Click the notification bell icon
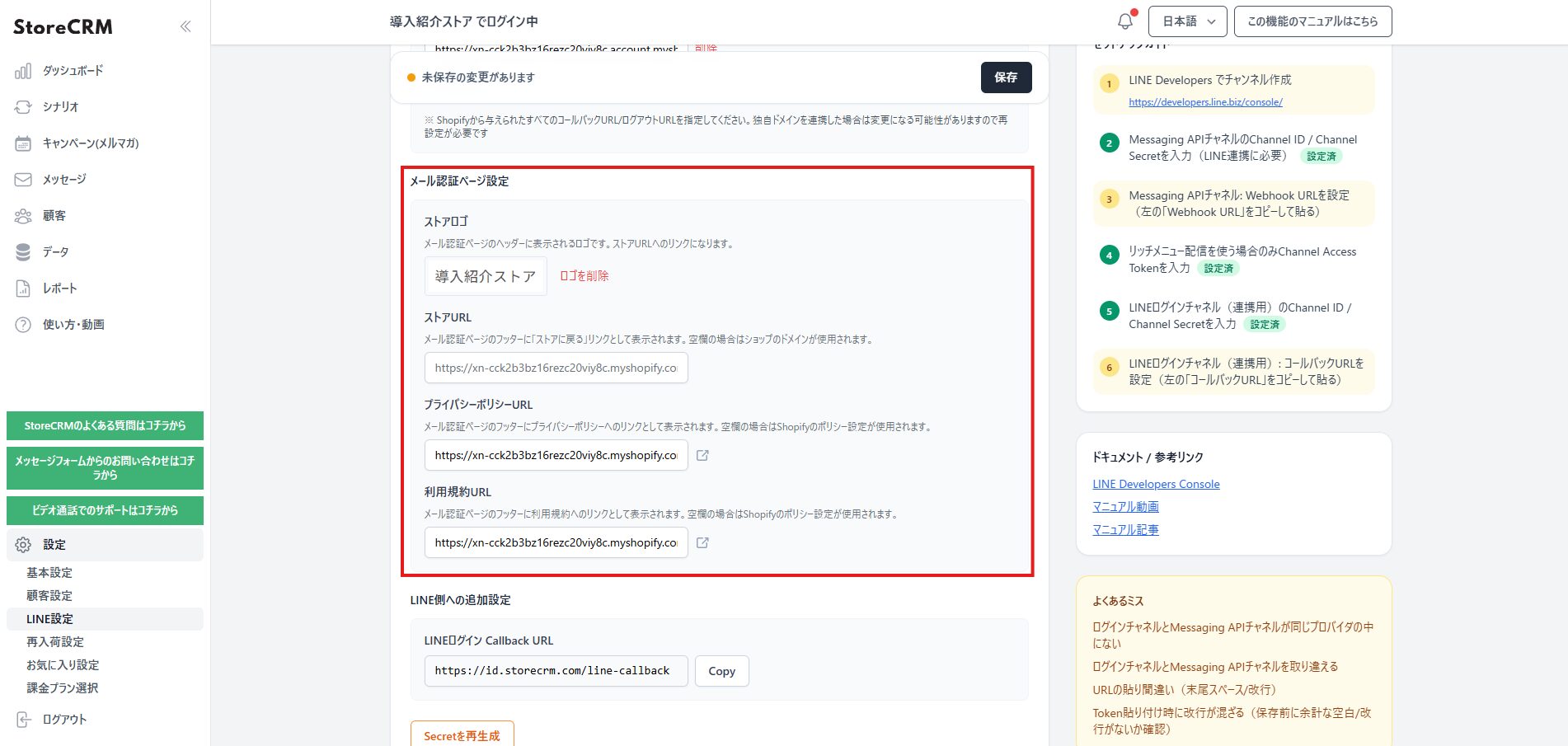The image size is (1568, 746). tap(1124, 21)
